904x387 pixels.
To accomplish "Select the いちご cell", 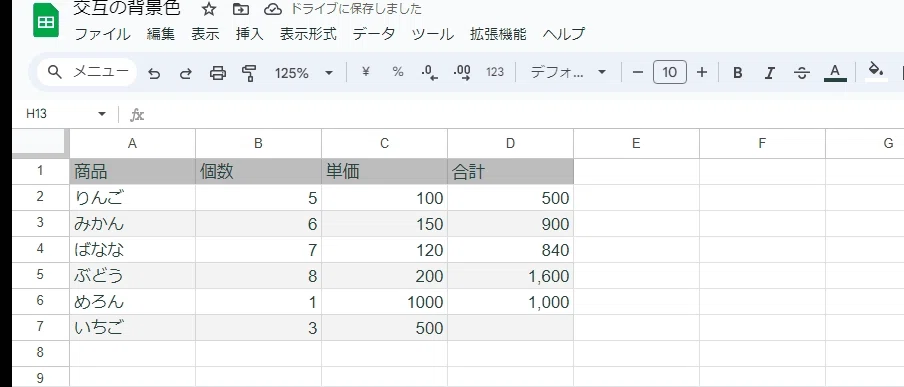I will tap(133, 328).
